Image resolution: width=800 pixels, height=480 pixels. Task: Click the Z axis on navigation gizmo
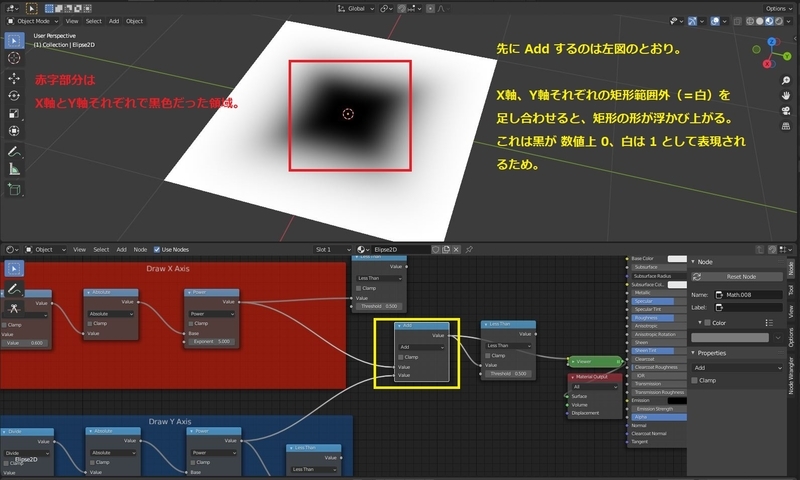[x=772, y=41]
